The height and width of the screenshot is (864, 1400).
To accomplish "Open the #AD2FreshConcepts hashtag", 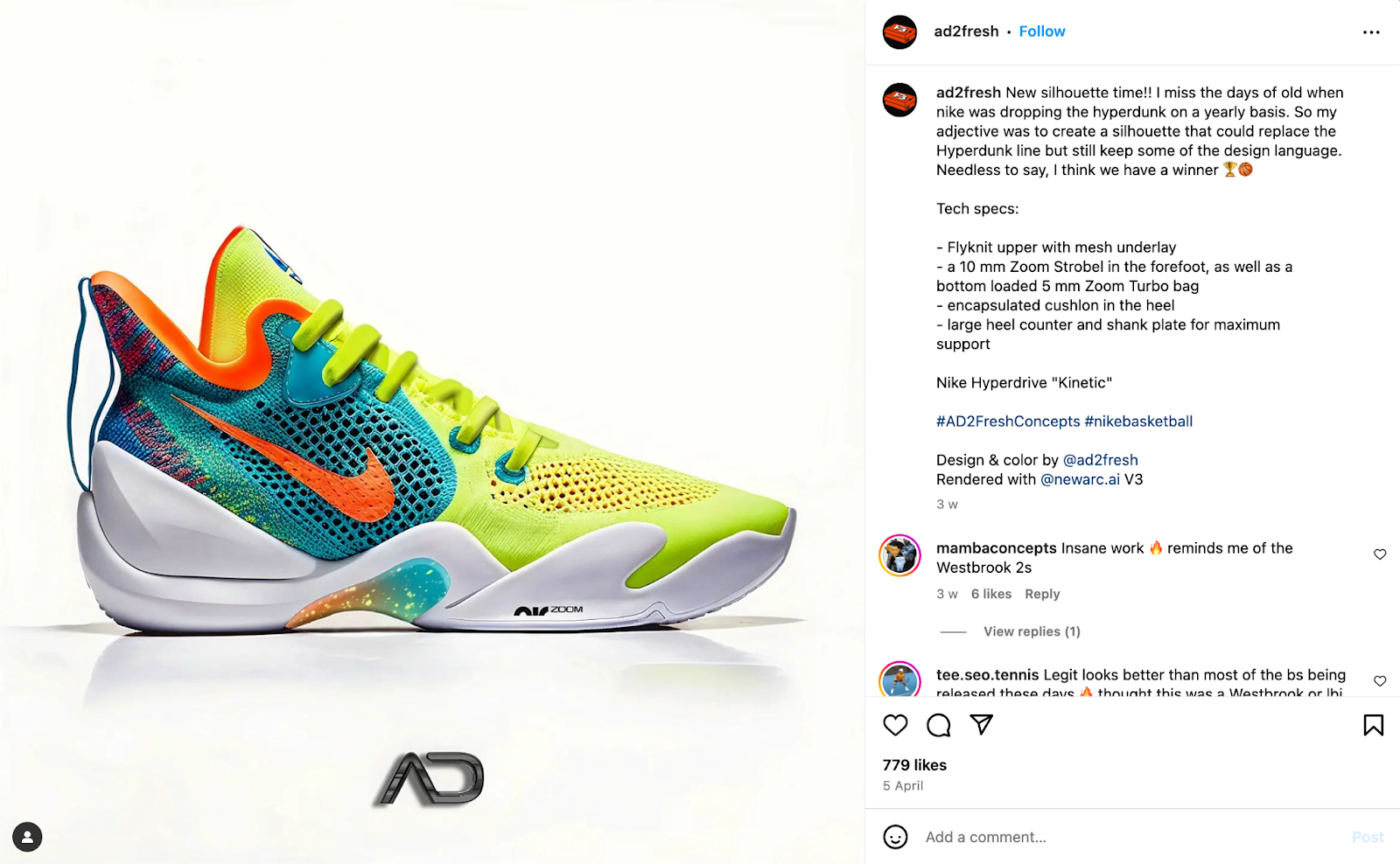I will point(1008,422).
